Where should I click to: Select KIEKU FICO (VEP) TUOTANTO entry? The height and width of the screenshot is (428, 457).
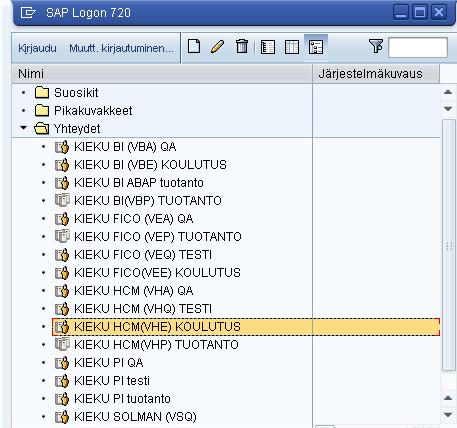click(158, 237)
